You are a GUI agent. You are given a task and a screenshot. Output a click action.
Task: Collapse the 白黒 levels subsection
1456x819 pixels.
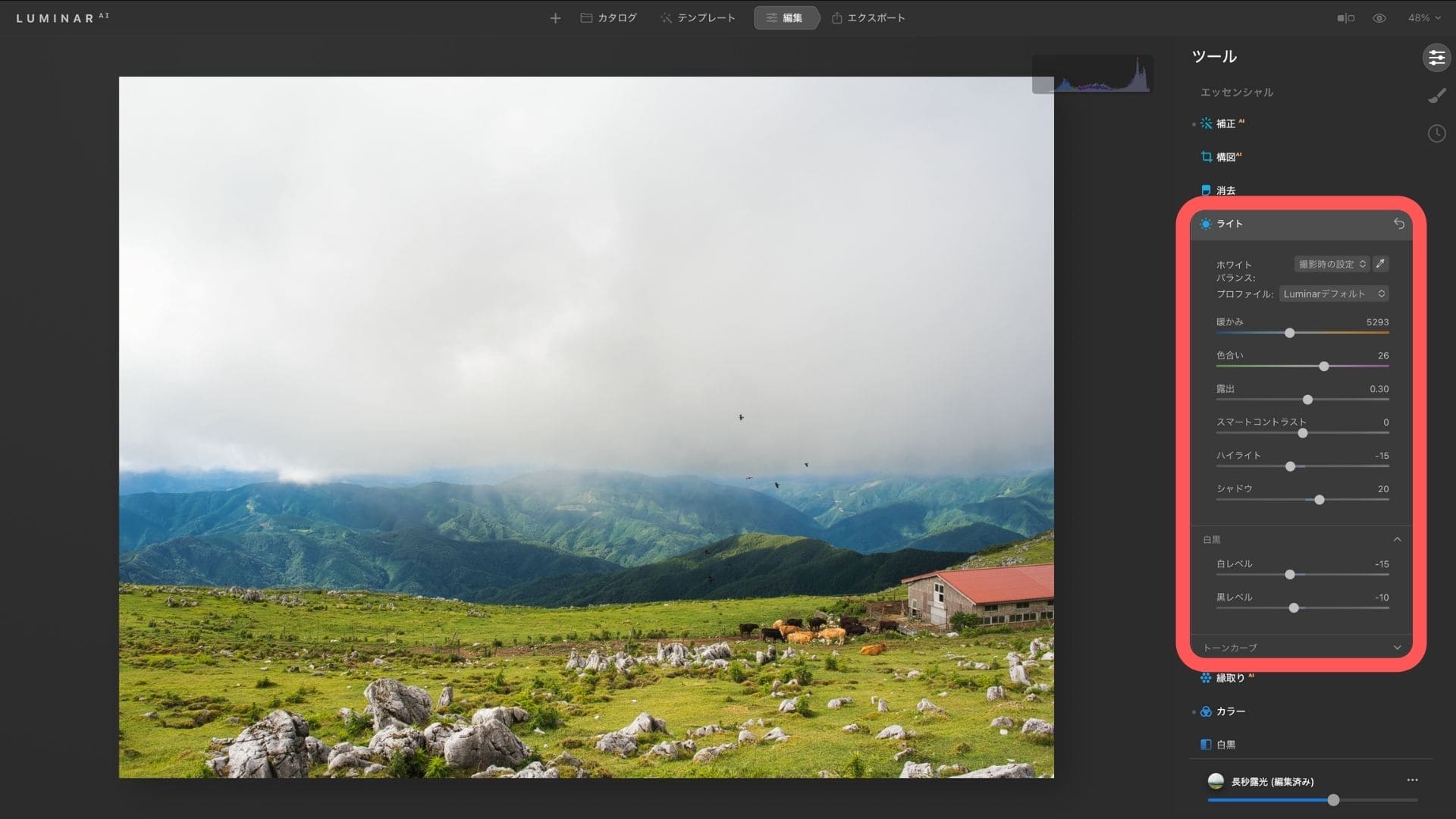(x=1397, y=539)
